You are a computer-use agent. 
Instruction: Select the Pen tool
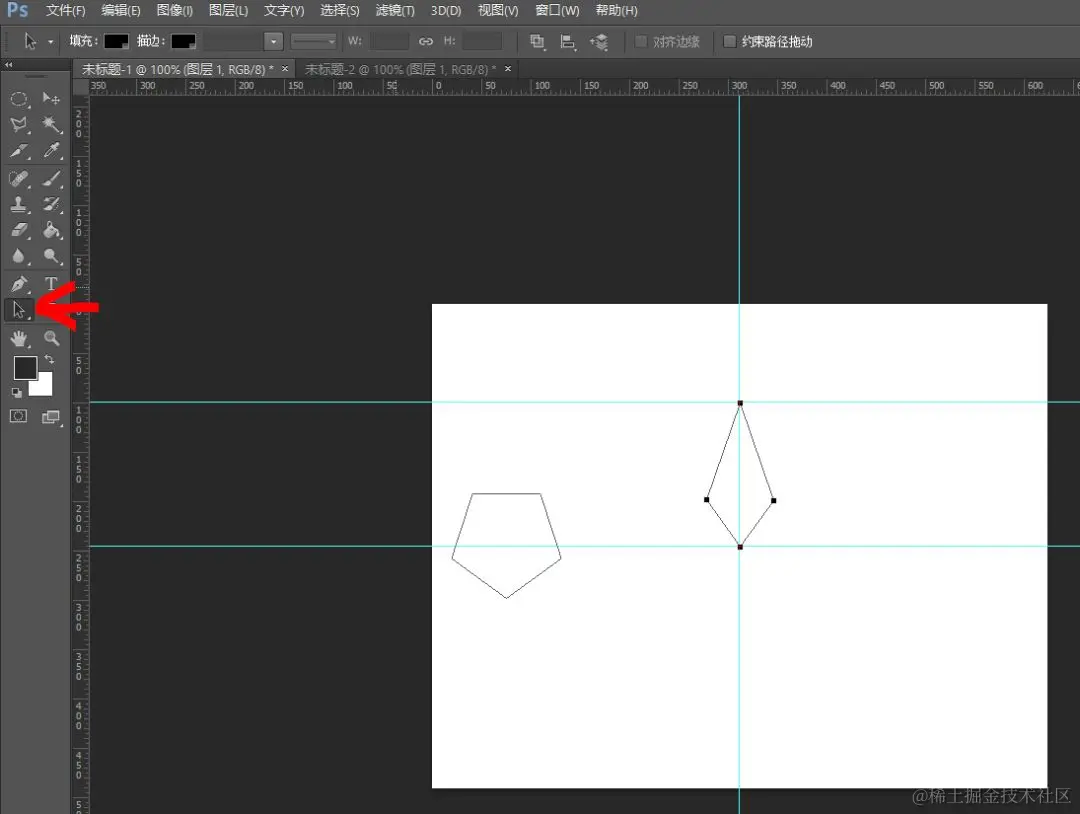point(19,284)
